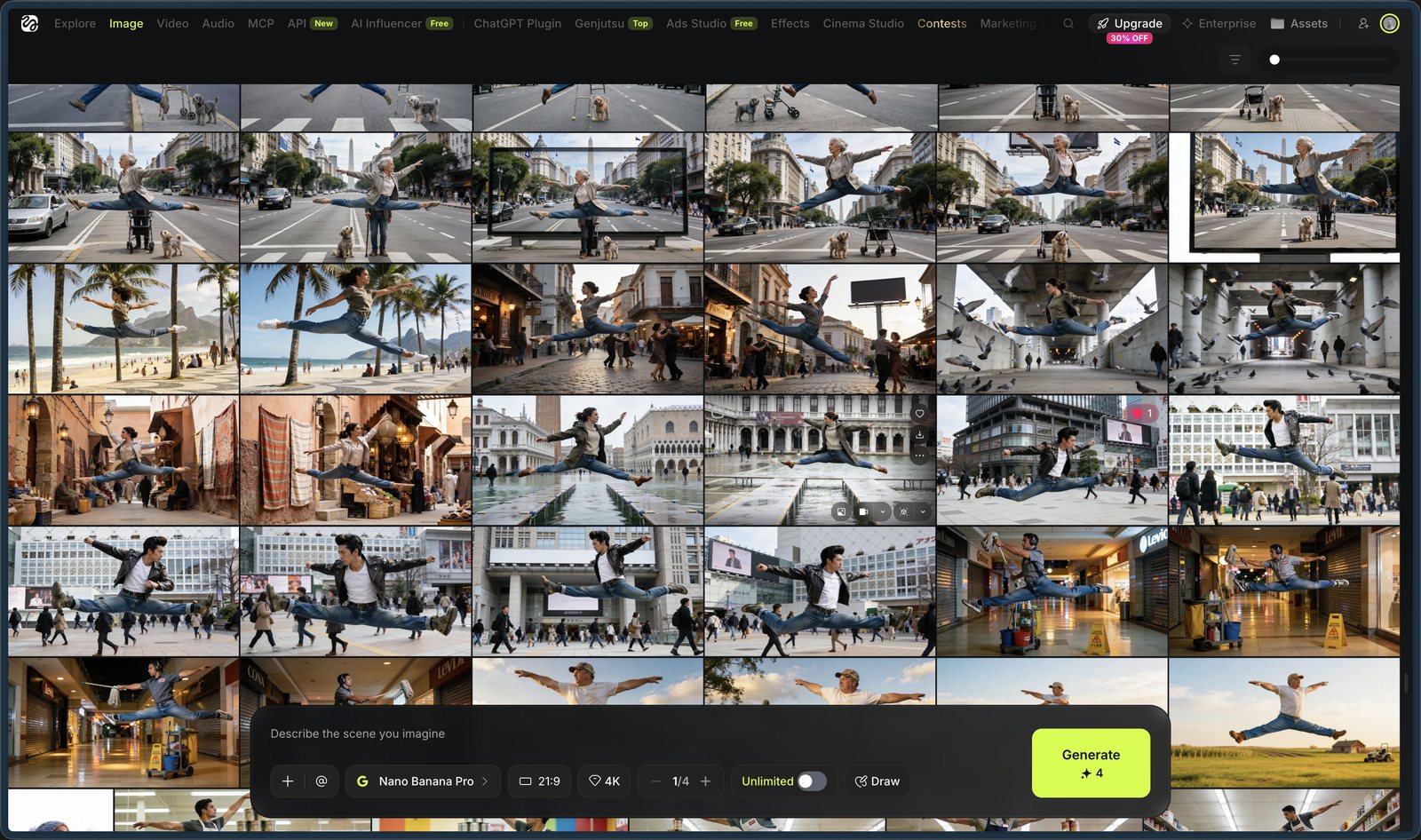Screen dimensions: 1421x840
Task: Click the Higgsfield logo icon
Action: pos(29,23)
